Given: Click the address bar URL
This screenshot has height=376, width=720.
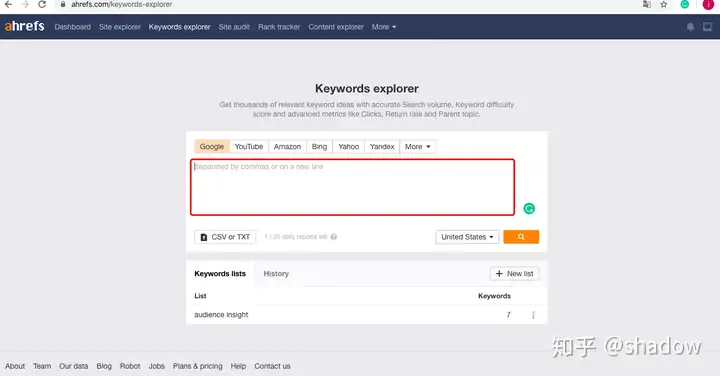Looking at the screenshot, I should 122,4.
